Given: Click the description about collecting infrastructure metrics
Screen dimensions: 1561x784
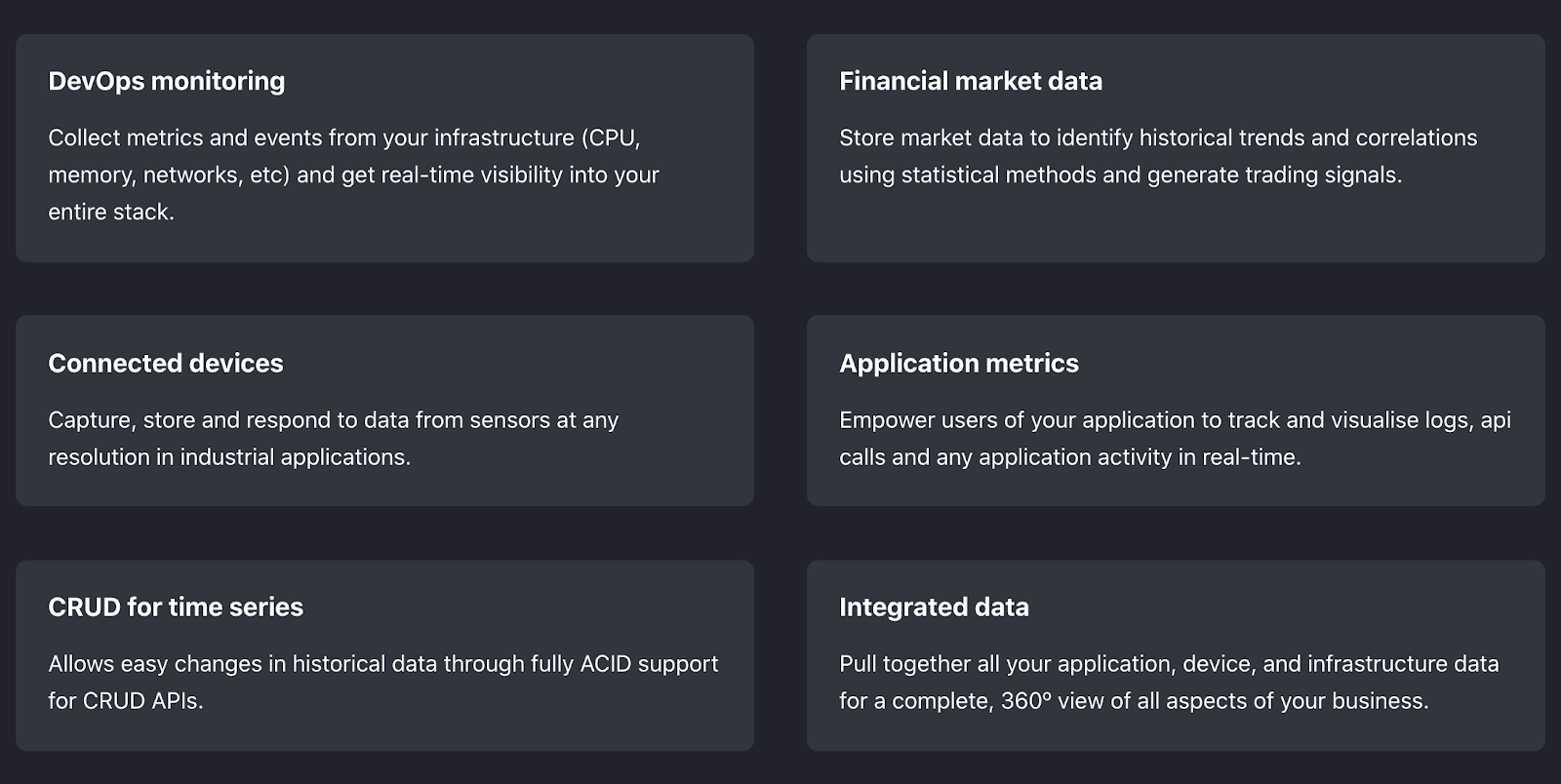Looking at the screenshot, I should pos(353,175).
